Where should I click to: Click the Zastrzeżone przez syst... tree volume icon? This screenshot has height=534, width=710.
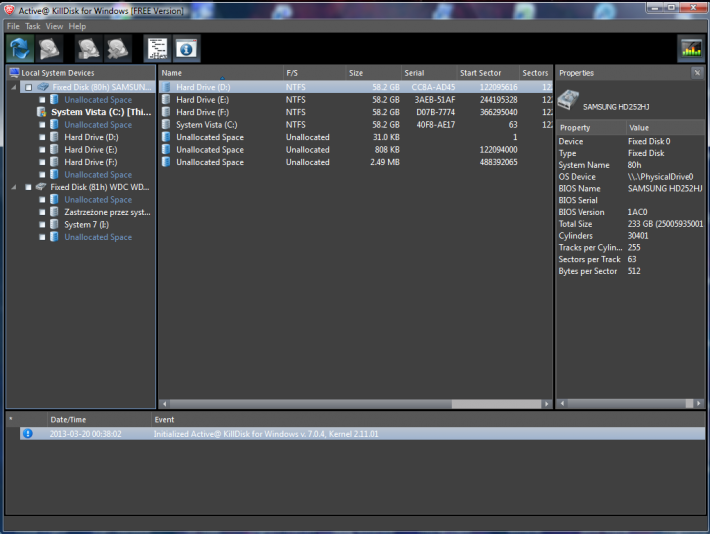54,212
